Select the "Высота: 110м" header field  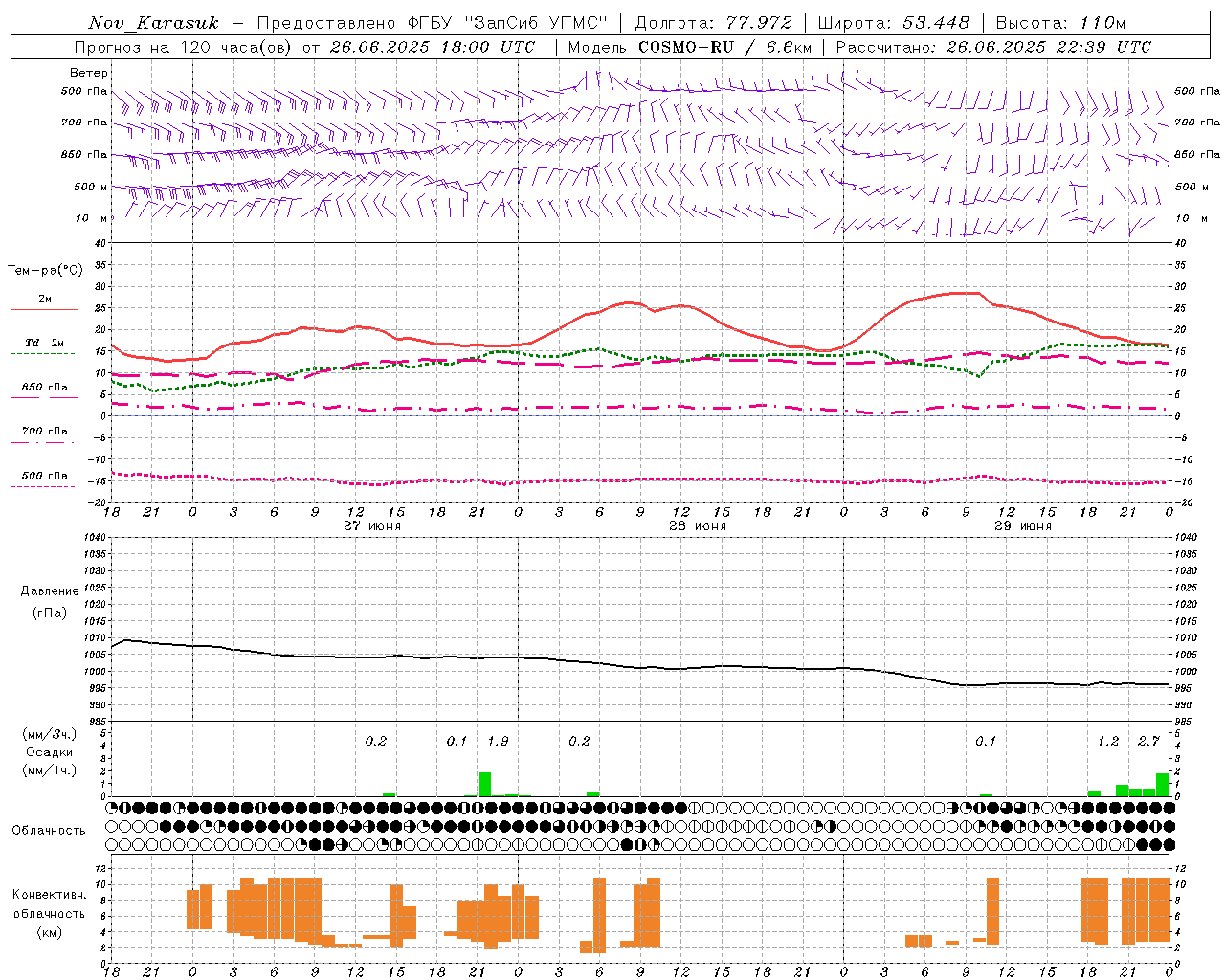coord(1060,23)
